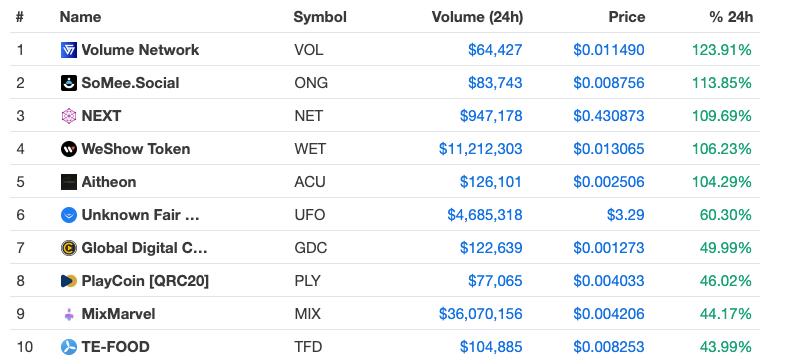
Task: Click the TE-FOOD logo icon
Action: pos(69,347)
